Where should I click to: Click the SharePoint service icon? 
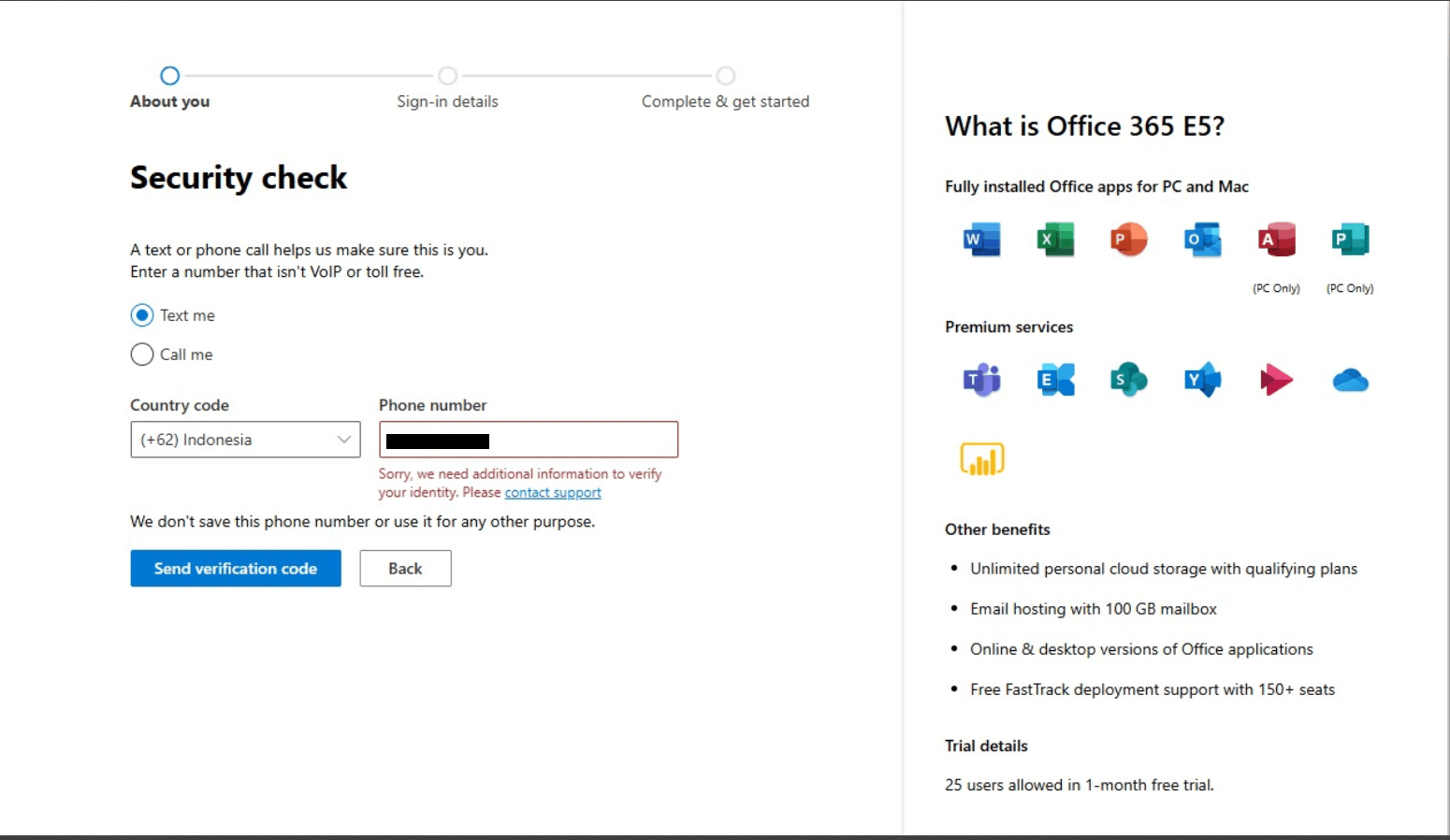coord(1129,380)
